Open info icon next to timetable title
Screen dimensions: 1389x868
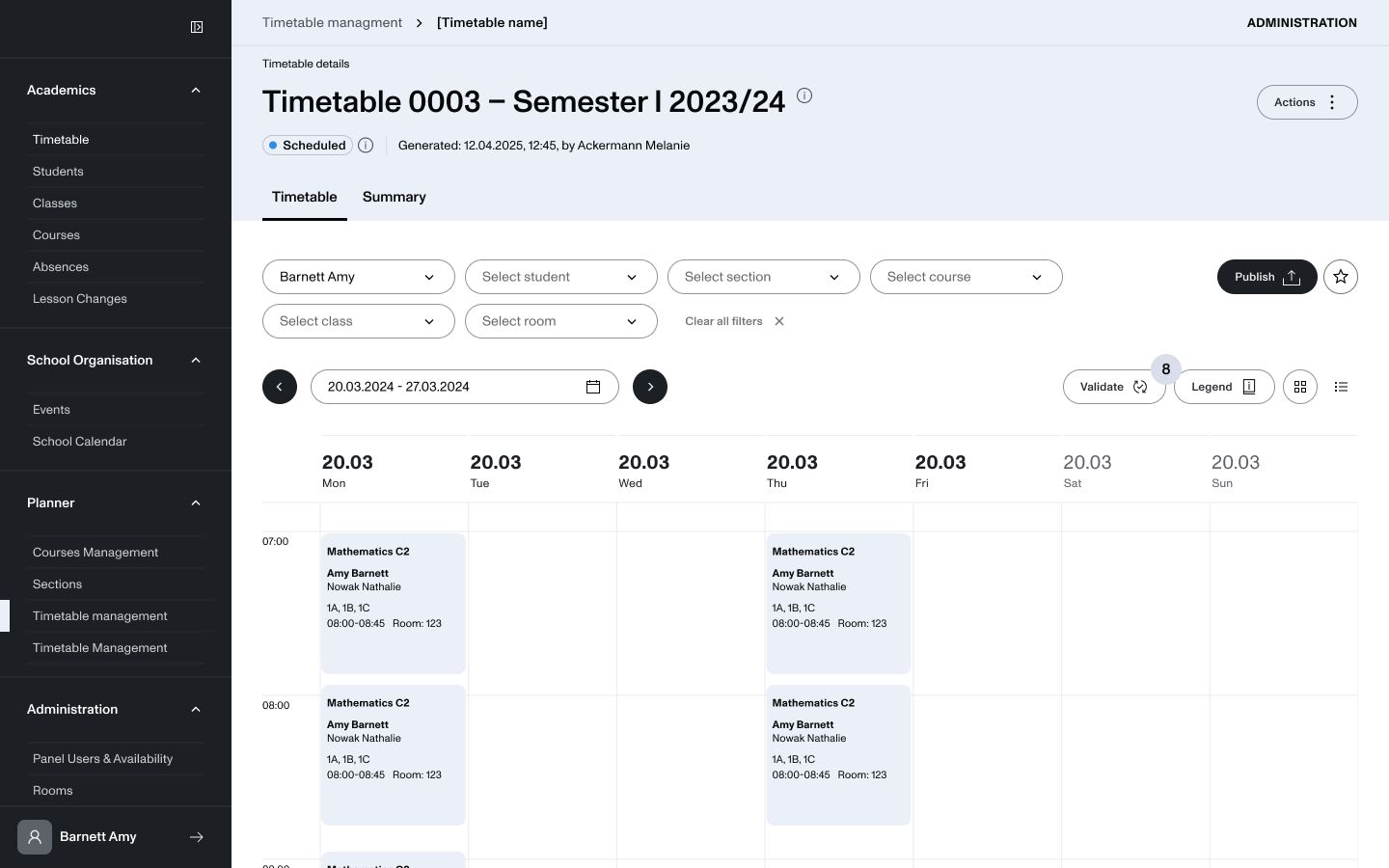pos(804,95)
